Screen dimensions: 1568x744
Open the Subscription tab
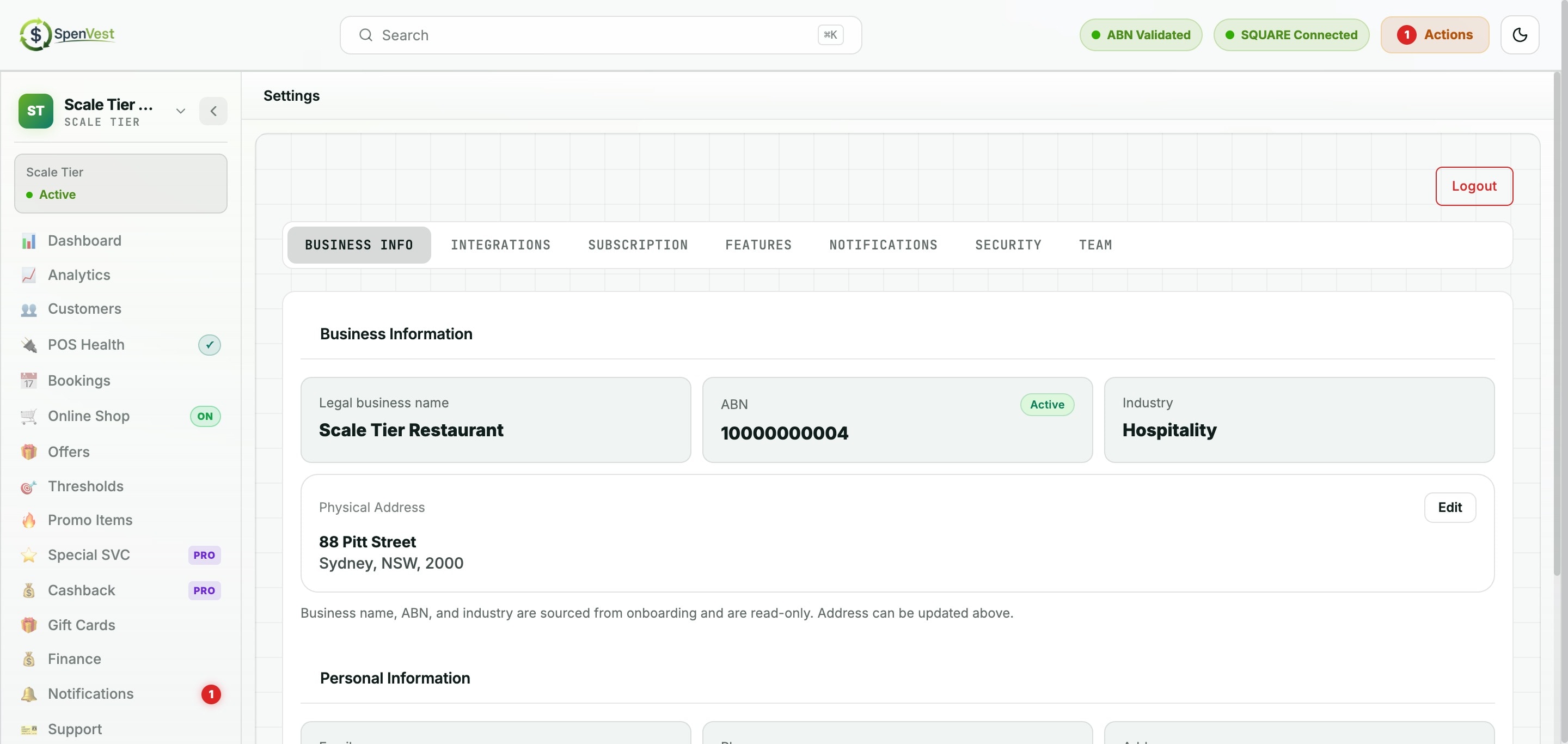point(638,245)
